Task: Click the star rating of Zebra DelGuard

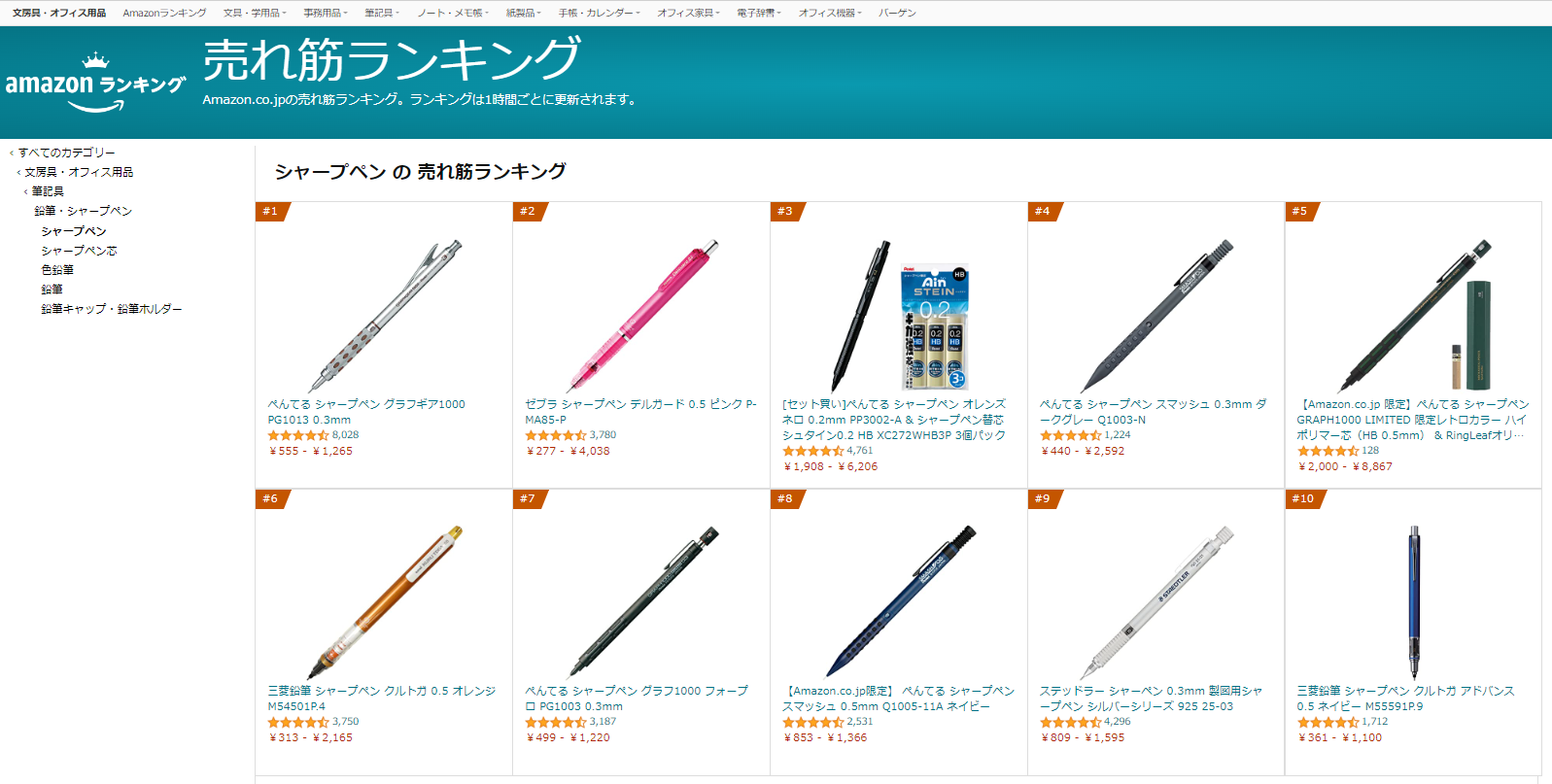Action: [555, 435]
